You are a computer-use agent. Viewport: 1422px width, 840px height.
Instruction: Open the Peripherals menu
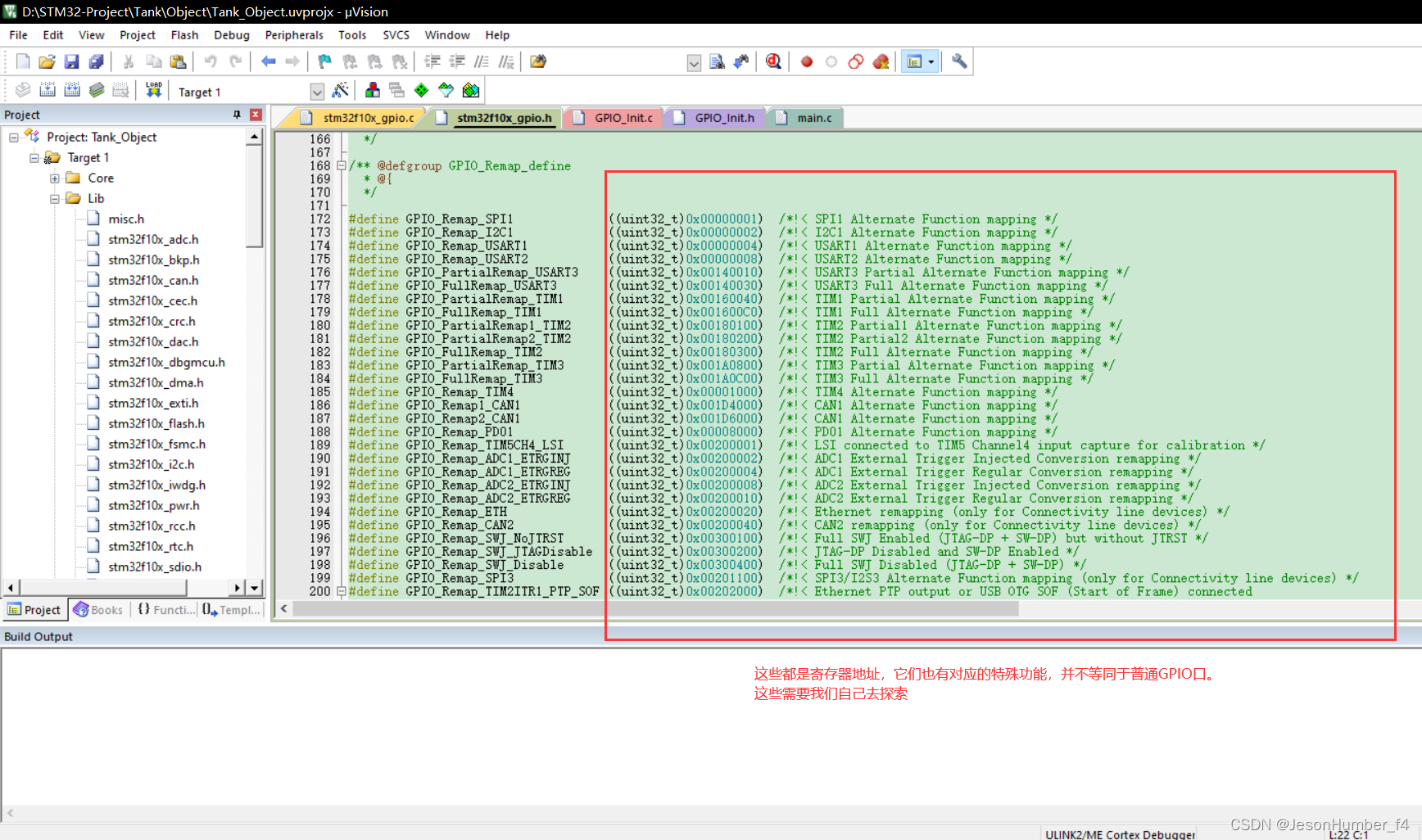294,34
